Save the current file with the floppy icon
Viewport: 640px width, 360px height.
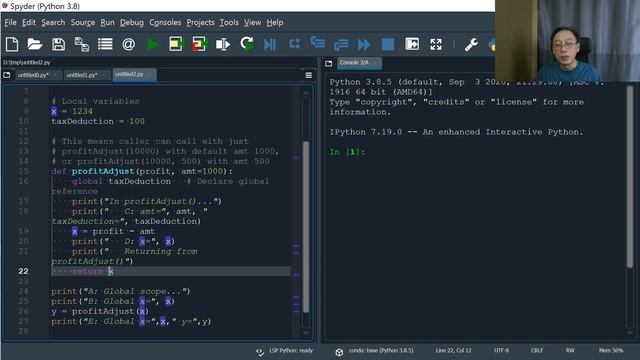click(58, 44)
